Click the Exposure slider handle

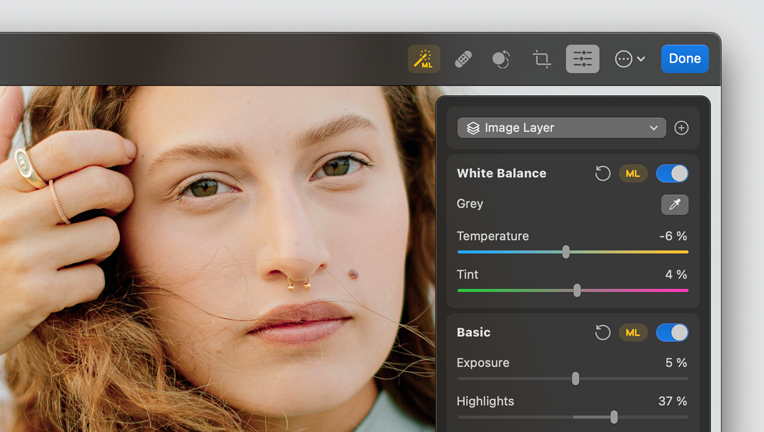coord(575,378)
